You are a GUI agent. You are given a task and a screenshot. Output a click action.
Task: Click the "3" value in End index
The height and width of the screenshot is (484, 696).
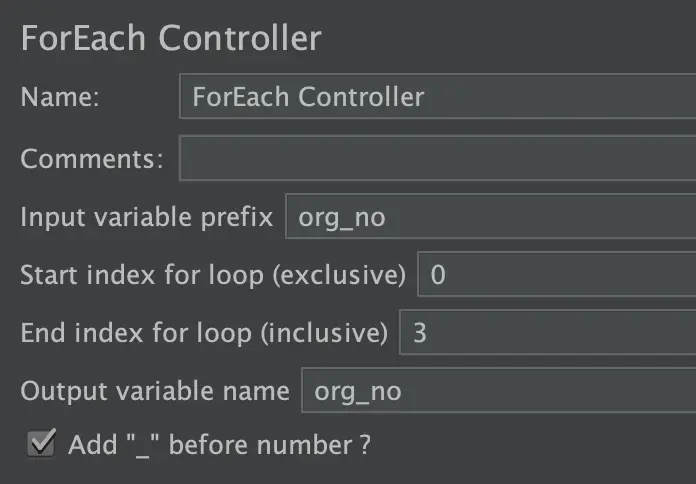tap(420, 333)
